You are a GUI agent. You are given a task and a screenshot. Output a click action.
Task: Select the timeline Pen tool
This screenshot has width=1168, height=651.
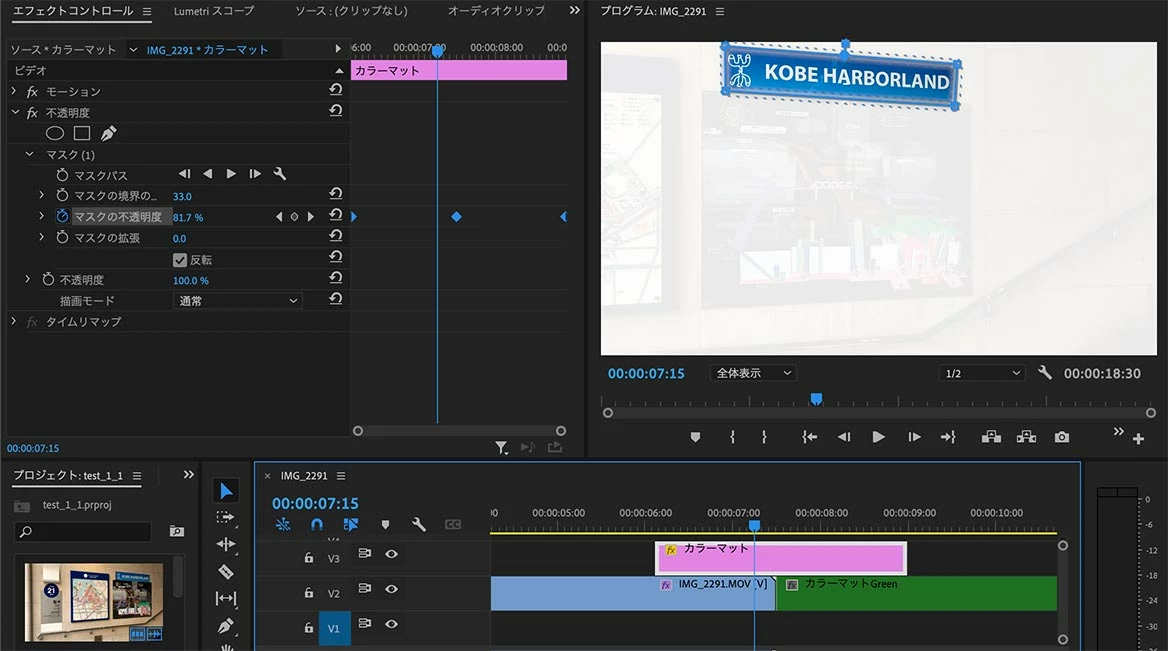tap(226, 626)
